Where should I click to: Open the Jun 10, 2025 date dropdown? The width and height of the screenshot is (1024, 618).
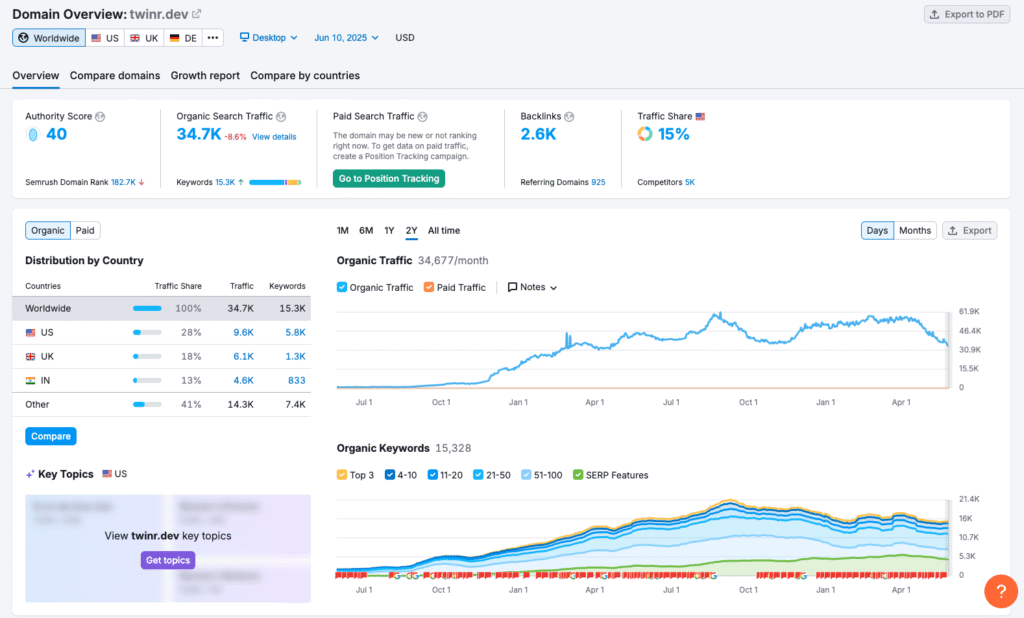click(x=346, y=38)
